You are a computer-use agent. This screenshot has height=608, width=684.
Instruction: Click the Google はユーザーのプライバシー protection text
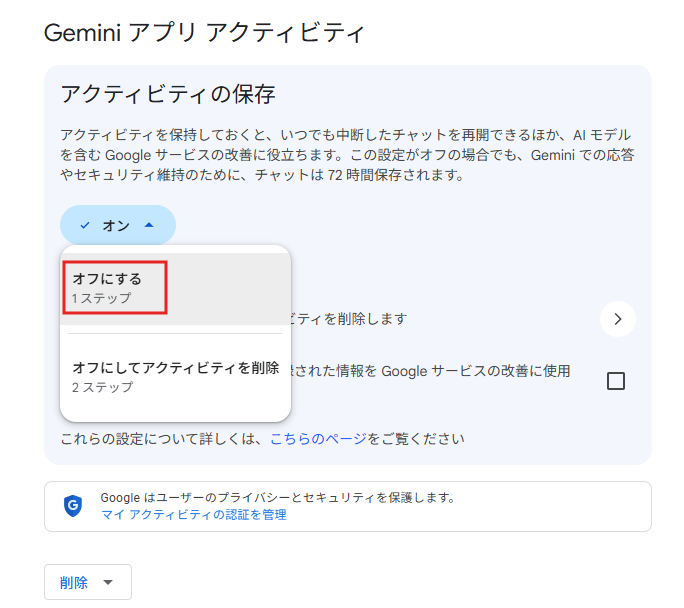[278, 497]
